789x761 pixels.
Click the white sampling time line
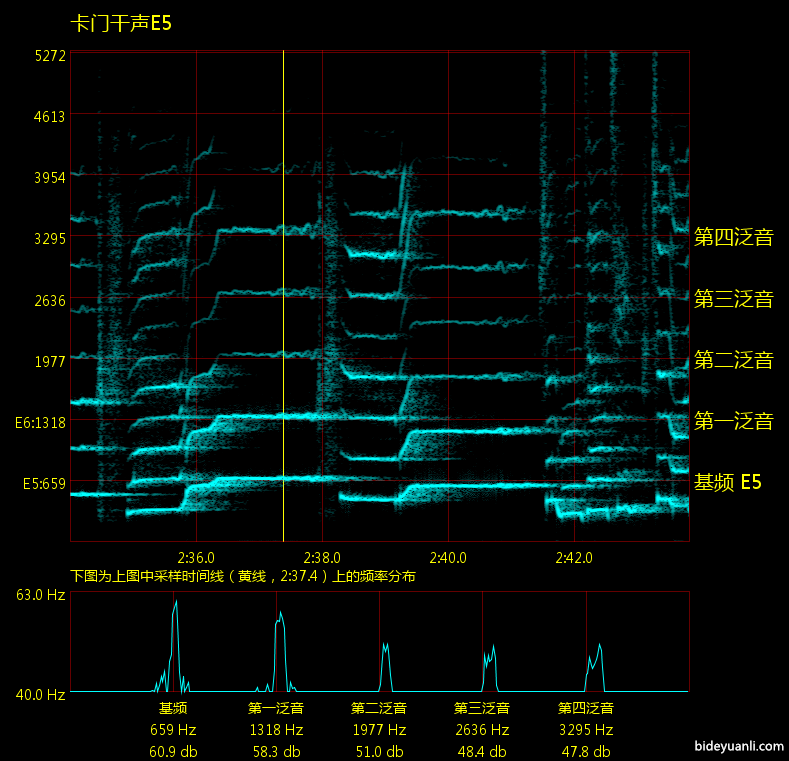coord(283,300)
